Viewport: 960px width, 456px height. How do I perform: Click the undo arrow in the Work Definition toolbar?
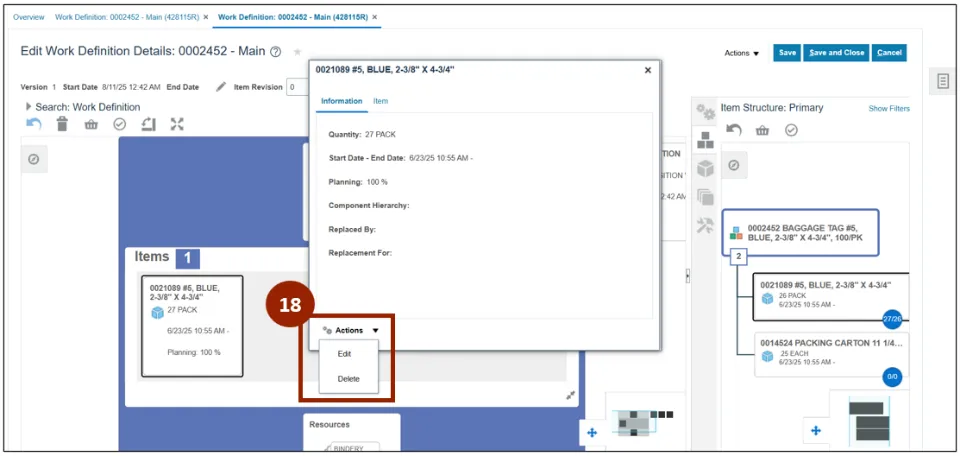tap(34, 124)
